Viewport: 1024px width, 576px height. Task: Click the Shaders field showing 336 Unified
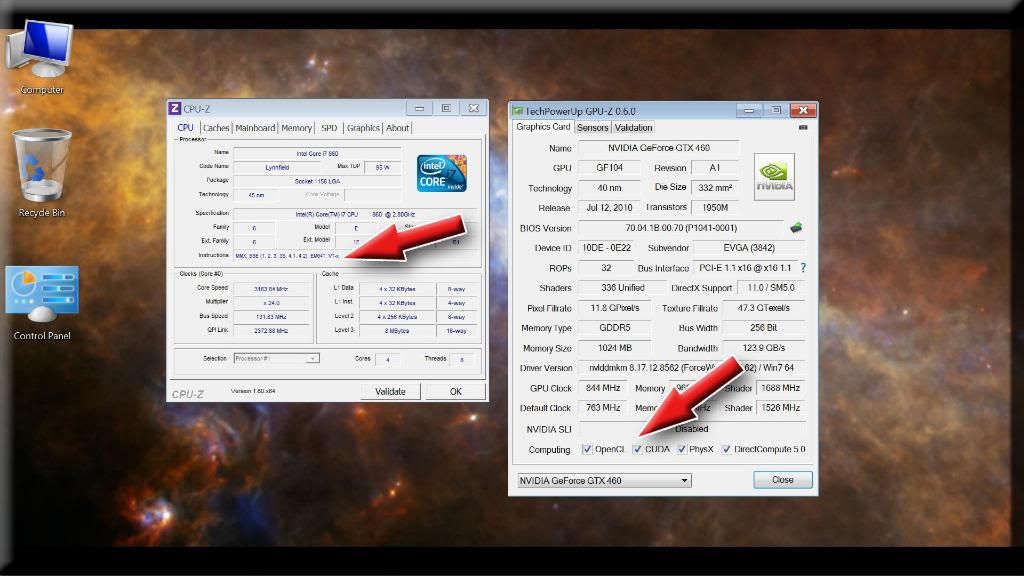point(622,288)
